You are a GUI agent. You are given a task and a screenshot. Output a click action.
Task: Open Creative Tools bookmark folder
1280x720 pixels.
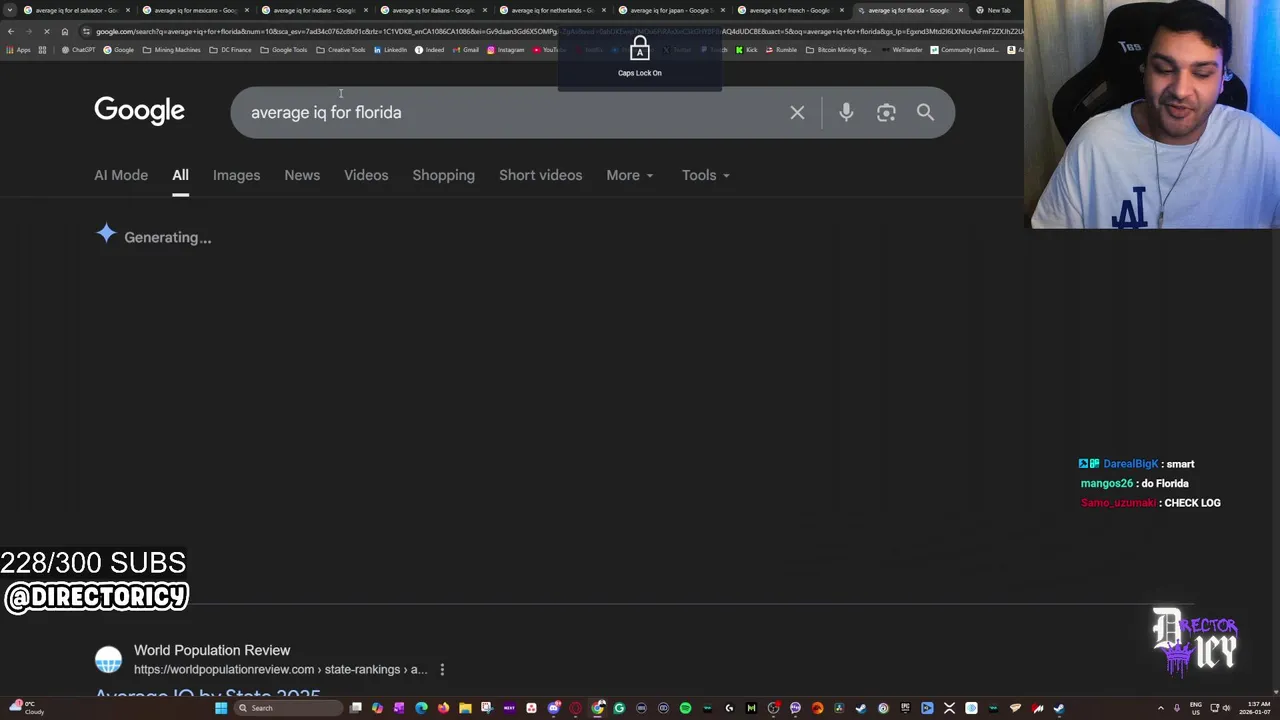(x=341, y=50)
